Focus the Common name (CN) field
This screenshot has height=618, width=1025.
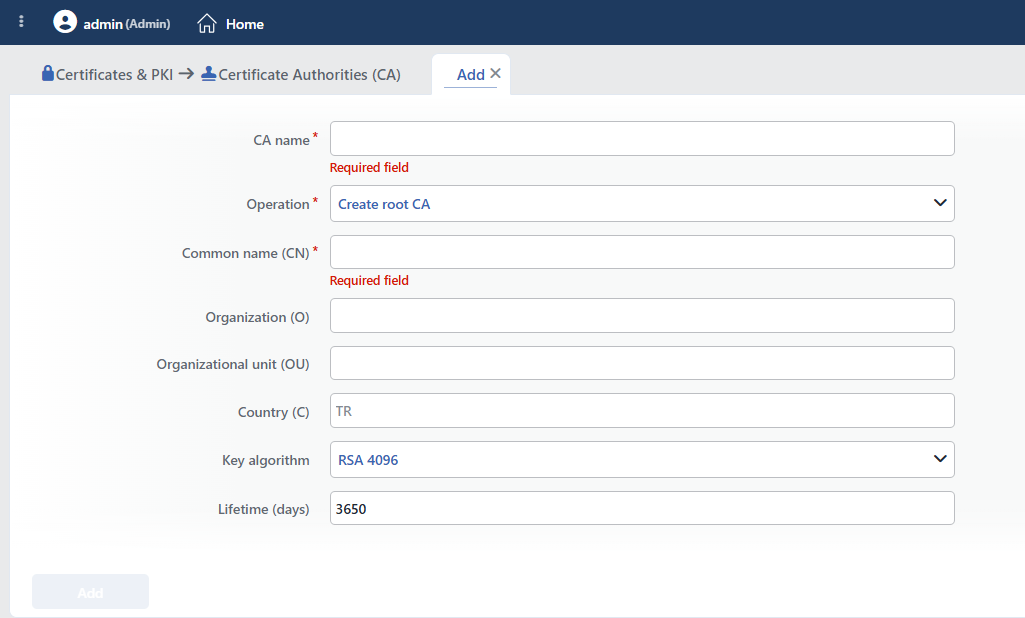click(x=642, y=252)
